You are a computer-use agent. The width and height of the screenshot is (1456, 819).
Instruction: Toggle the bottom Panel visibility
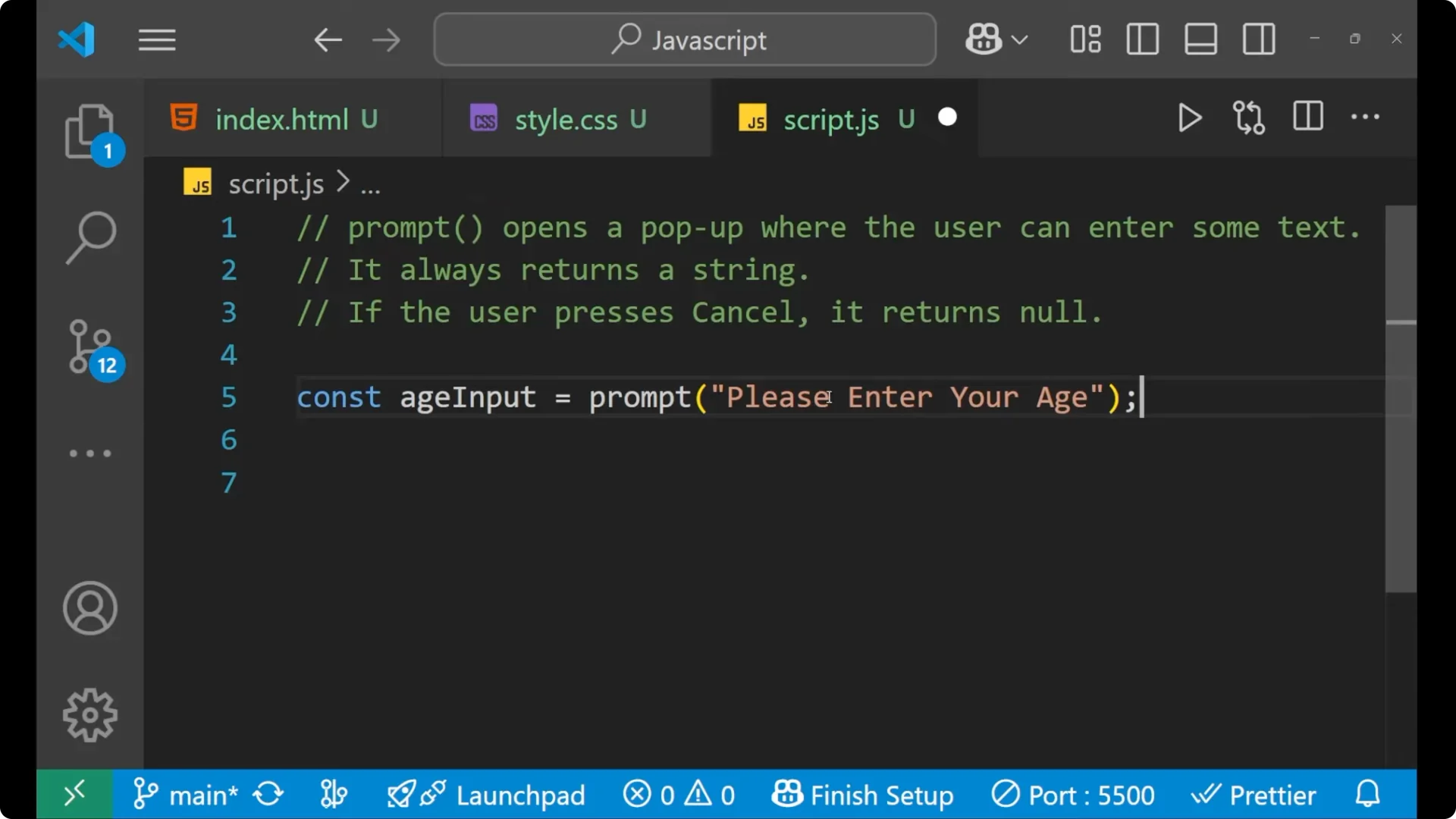point(1200,39)
